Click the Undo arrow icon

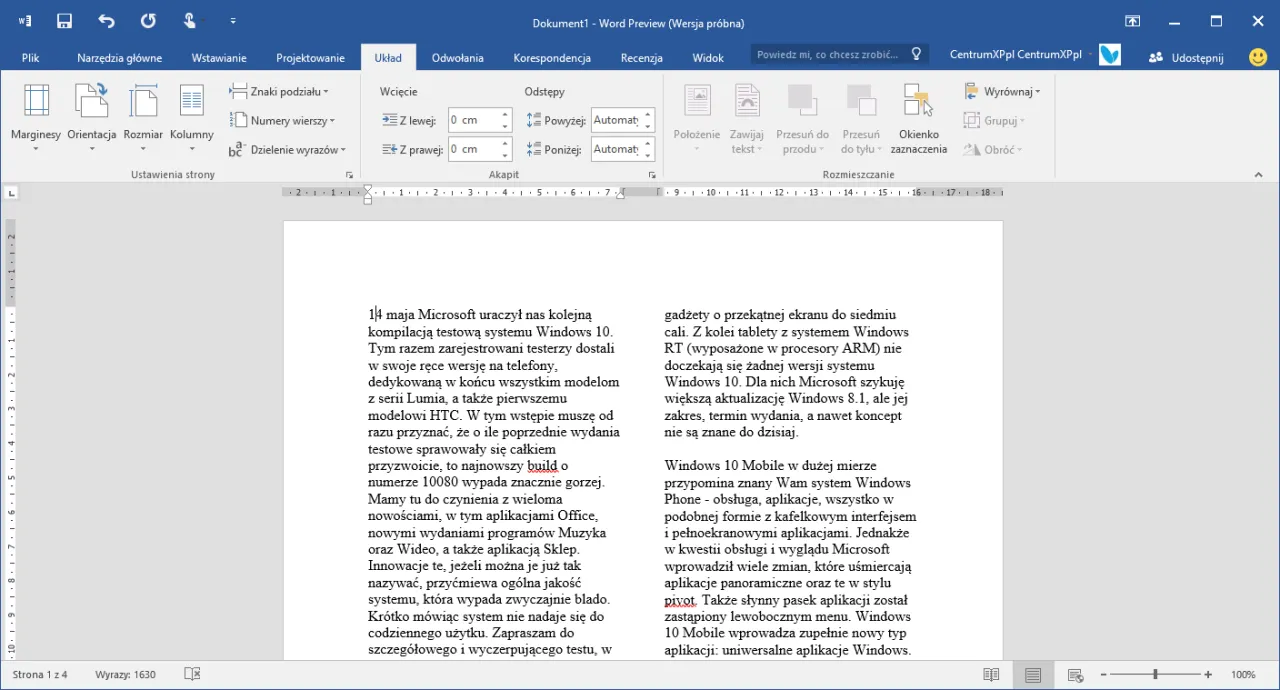pos(106,21)
